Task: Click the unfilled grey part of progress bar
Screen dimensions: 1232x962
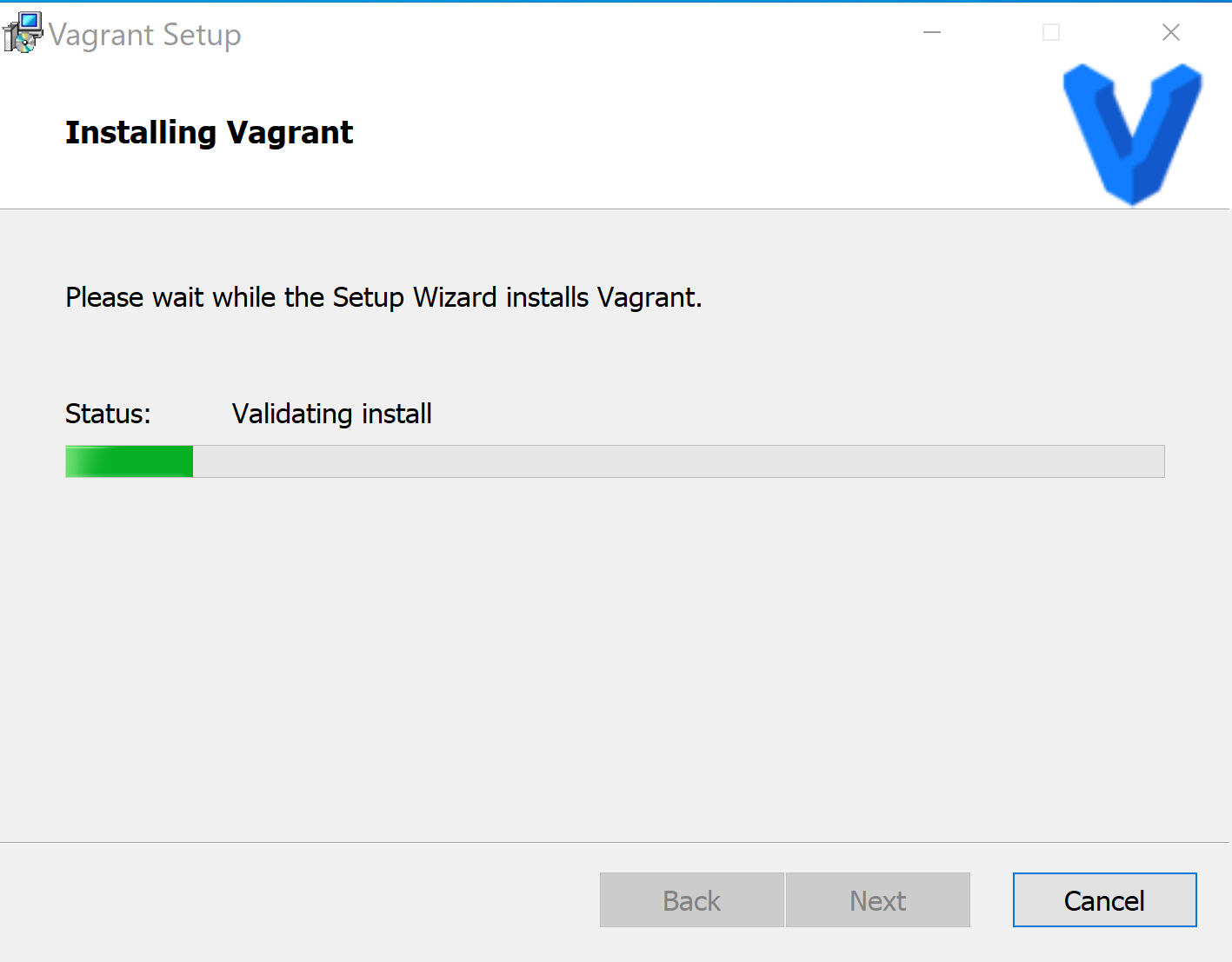Action: (x=678, y=461)
